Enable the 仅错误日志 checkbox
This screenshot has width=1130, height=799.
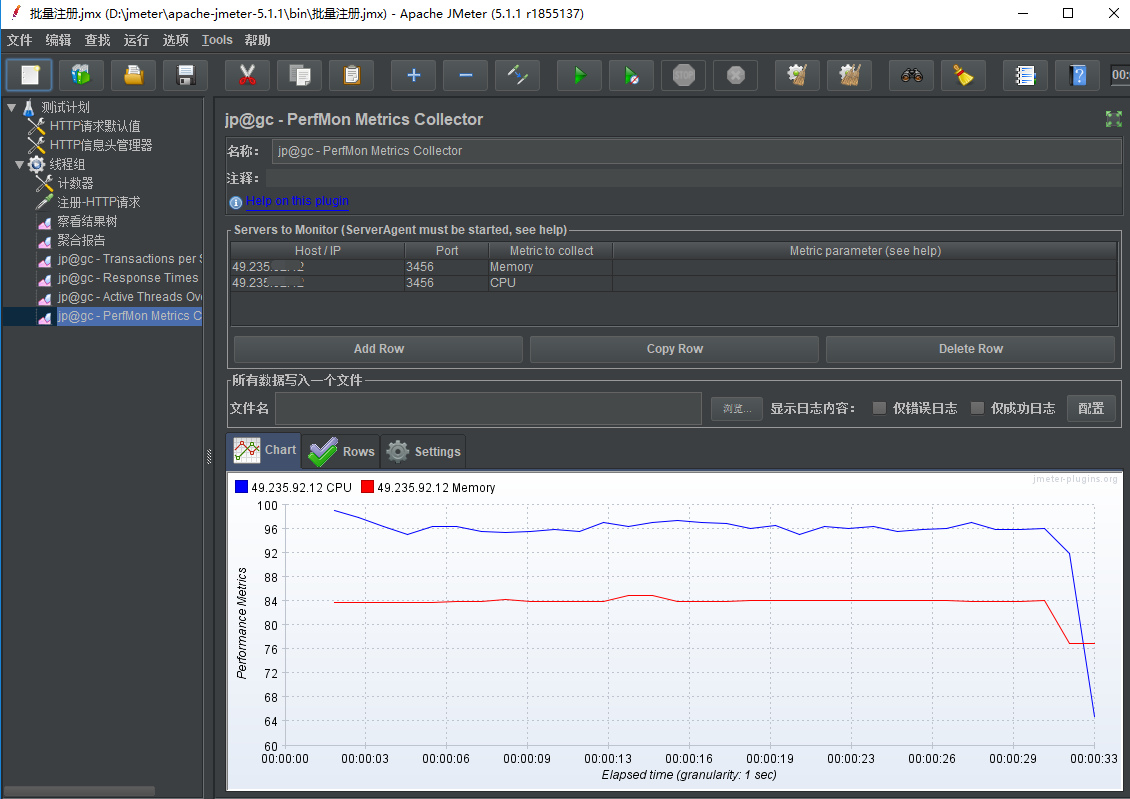click(878, 408)
